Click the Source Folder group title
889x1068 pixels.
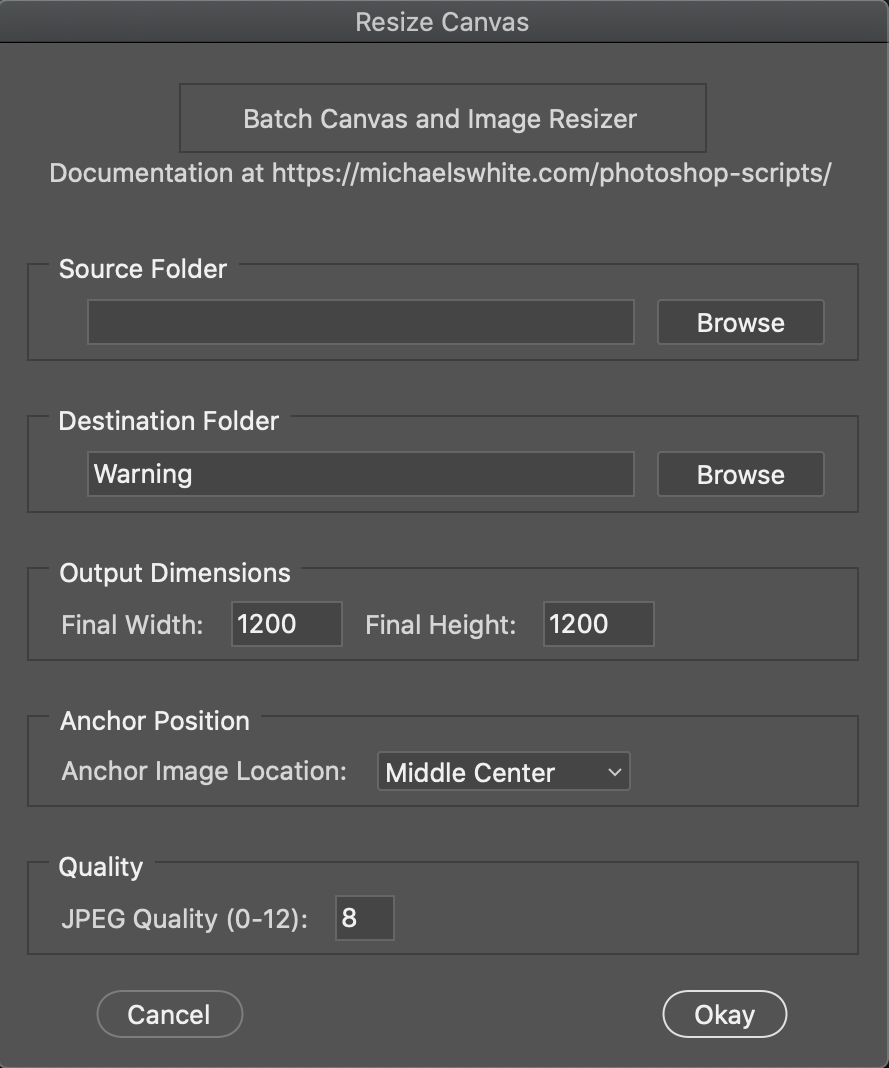143,269
